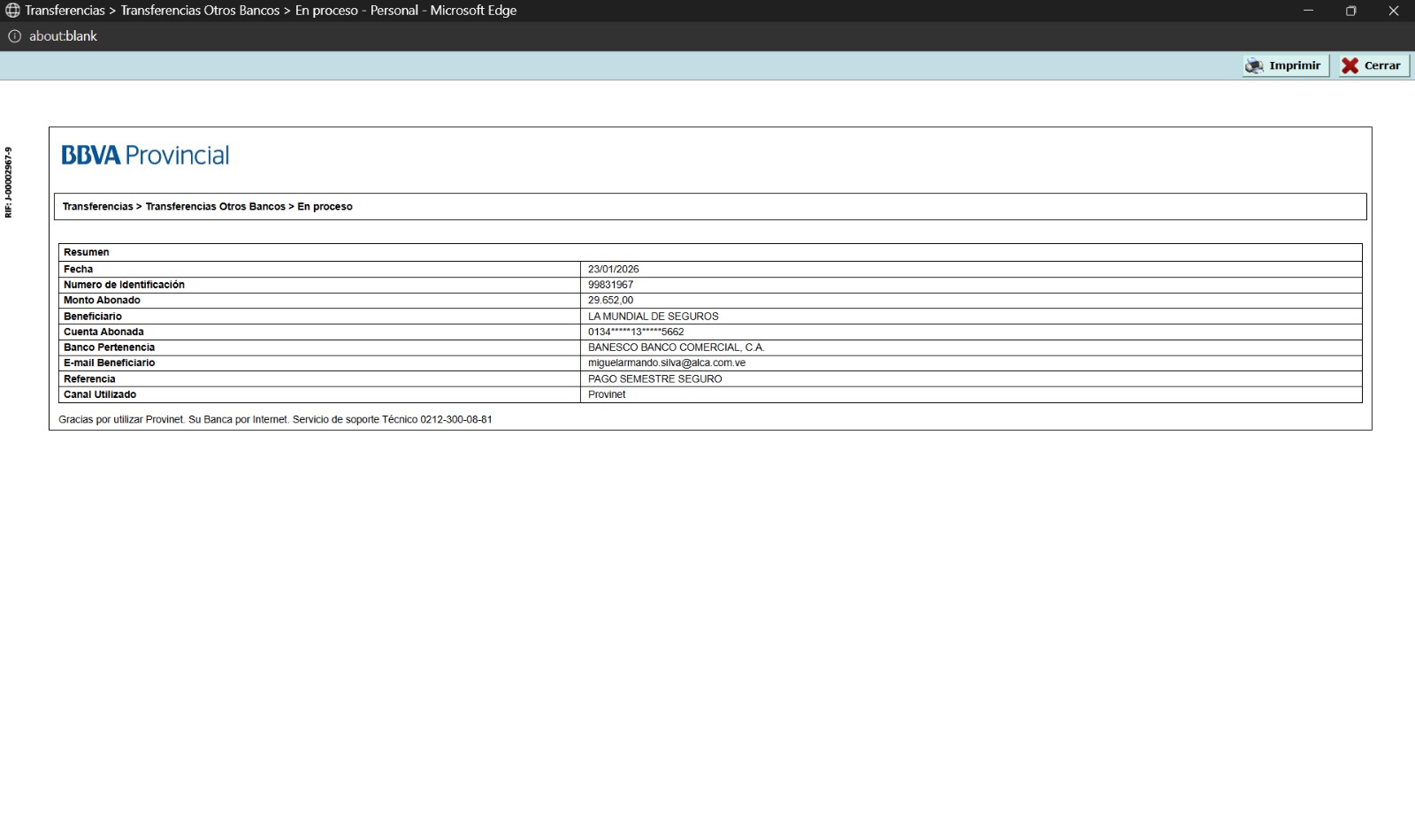Click the Resumen table header

[87, 253]
